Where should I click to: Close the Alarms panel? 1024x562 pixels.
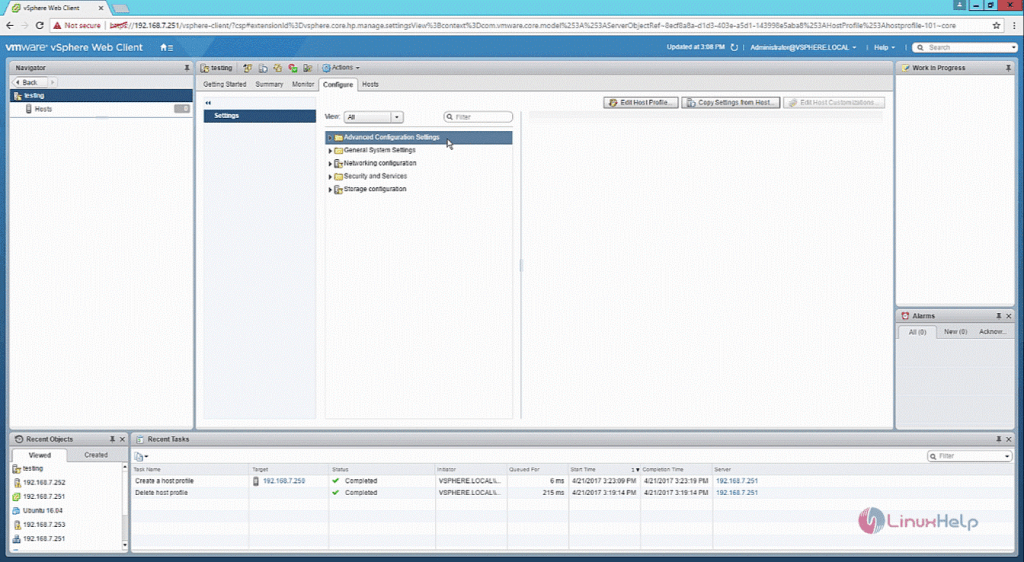click(1009, 316)
